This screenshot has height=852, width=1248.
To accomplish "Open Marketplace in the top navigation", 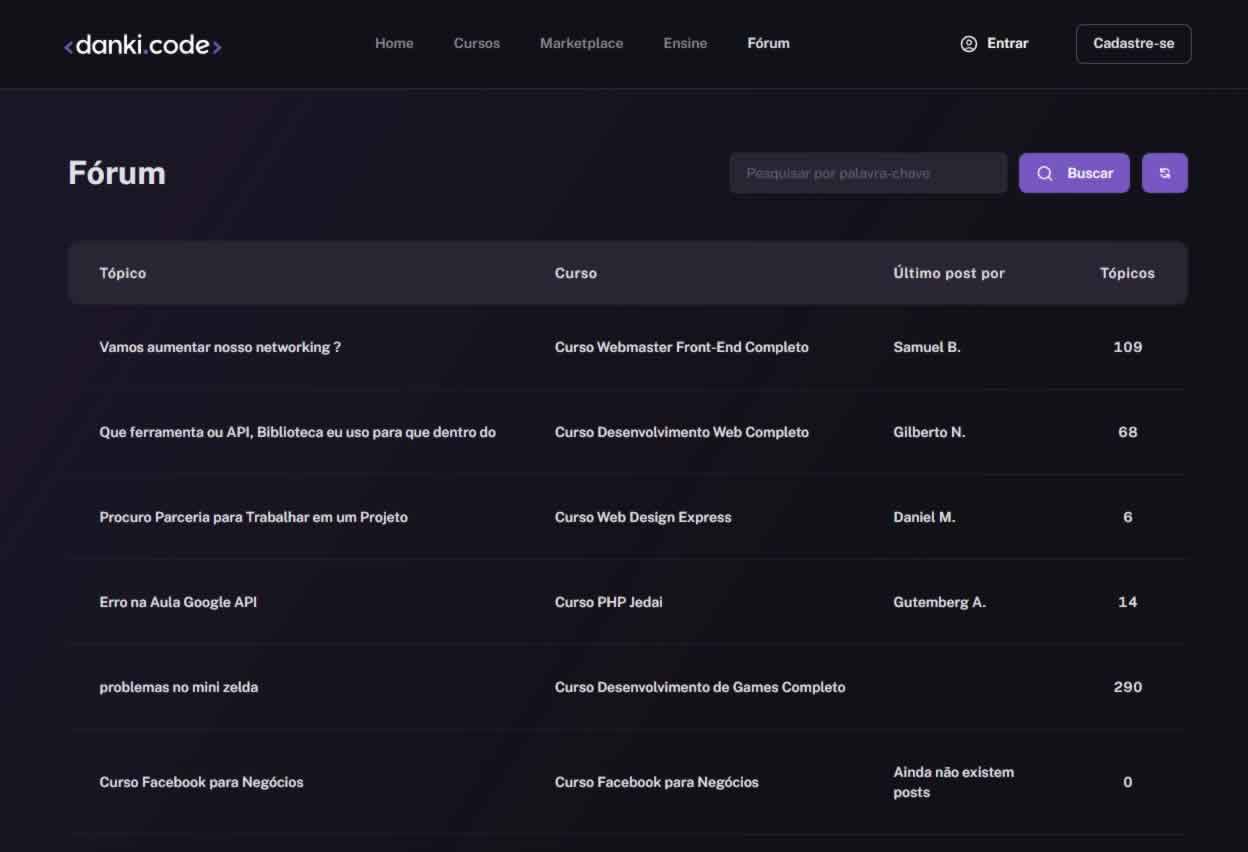I will (x=581, y=44).
